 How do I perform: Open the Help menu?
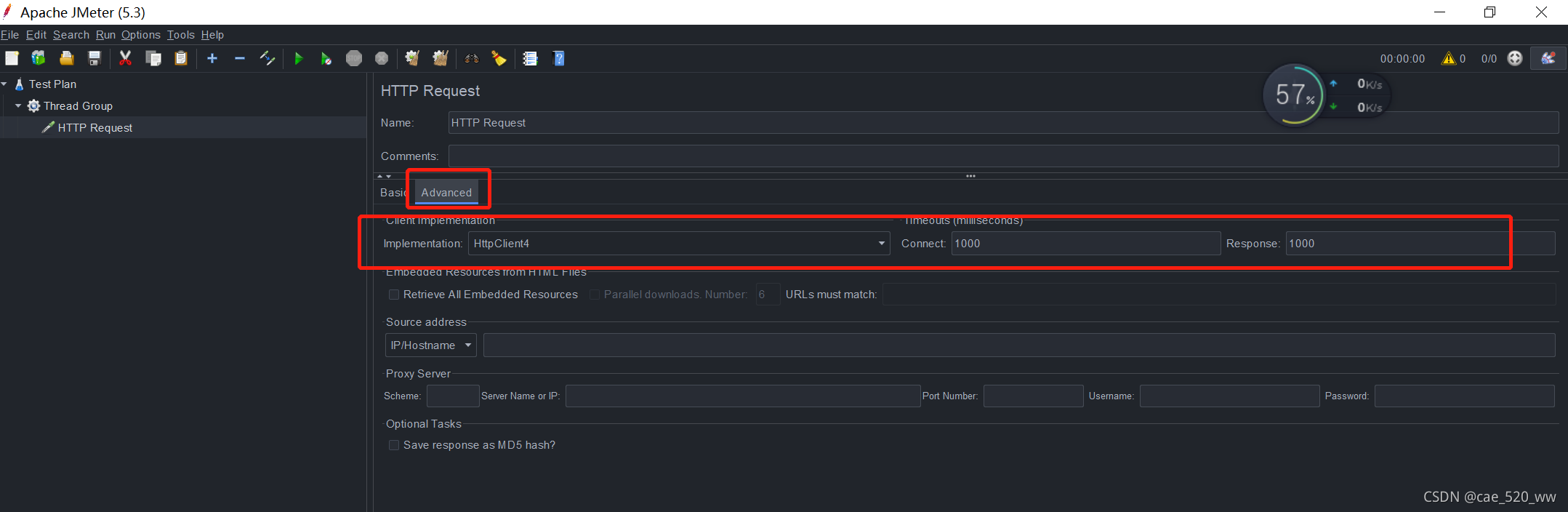point(212,35)
